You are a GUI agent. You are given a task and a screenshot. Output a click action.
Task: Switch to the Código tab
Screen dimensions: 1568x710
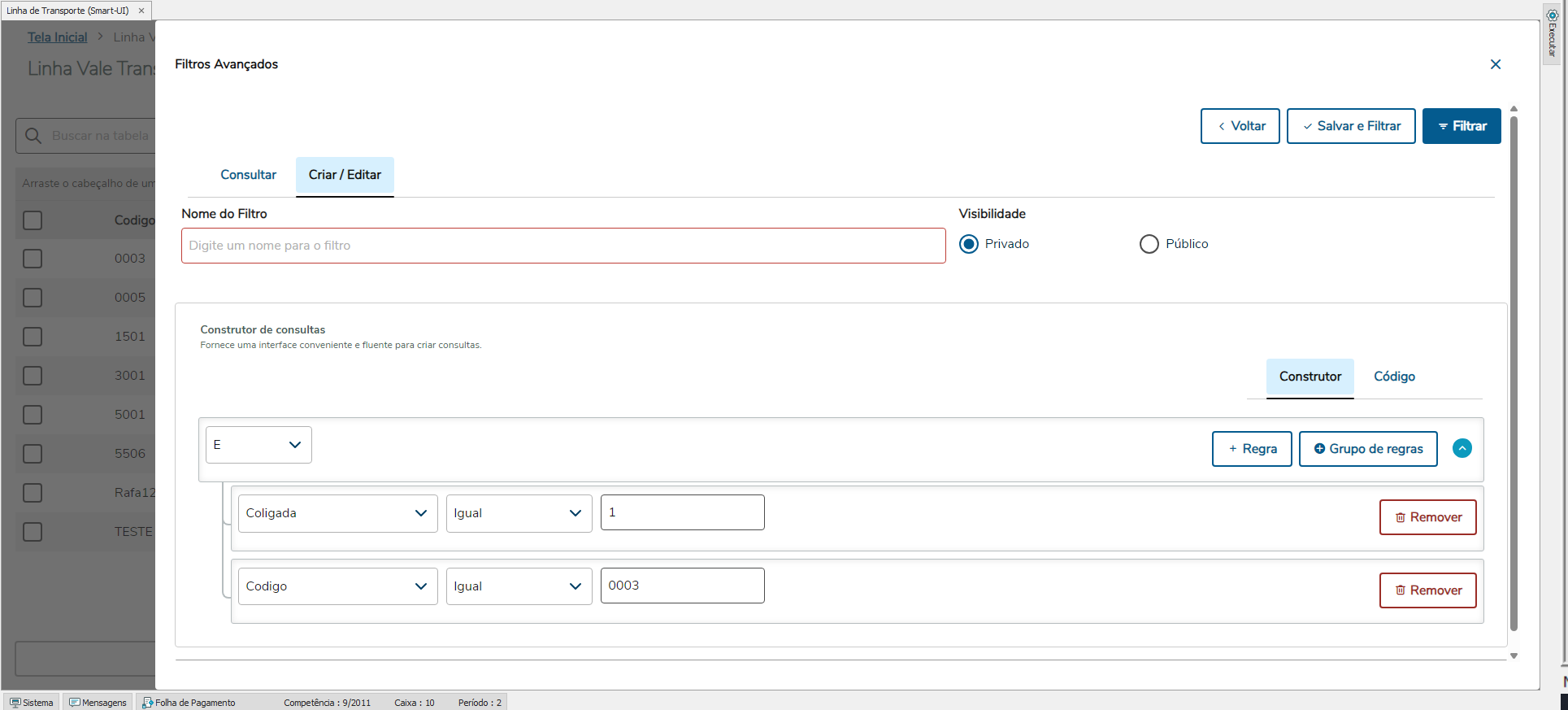click(x=1394, y=377)
